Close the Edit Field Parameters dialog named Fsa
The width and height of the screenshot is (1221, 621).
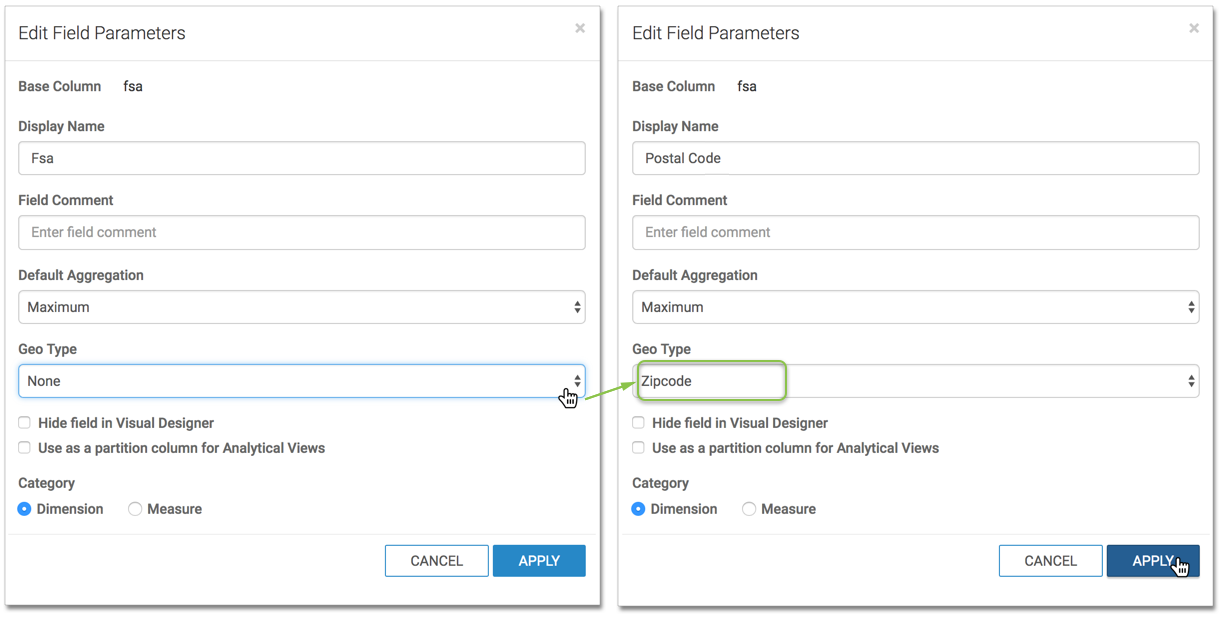pos(580,29)
